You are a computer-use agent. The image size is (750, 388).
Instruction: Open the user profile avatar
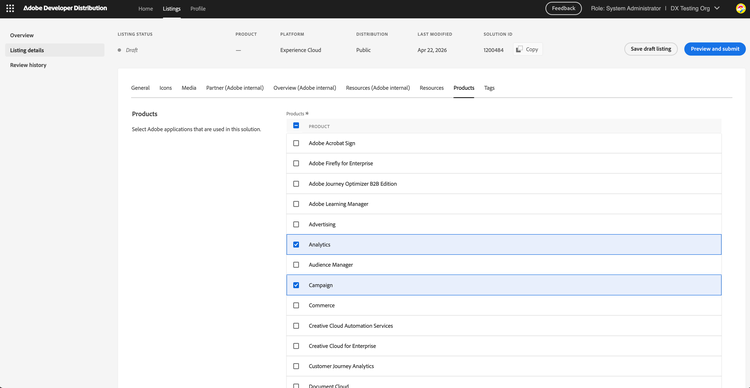pyautogui.click(x=740, y=9)
